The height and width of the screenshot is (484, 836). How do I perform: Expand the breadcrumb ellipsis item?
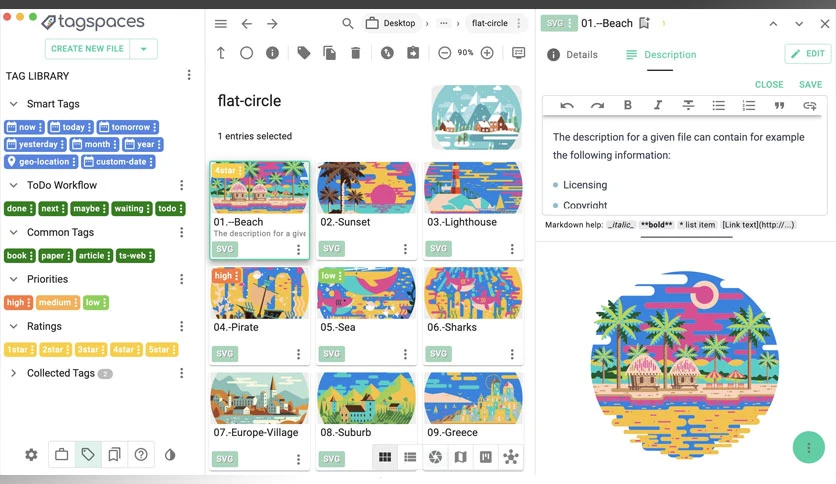(444, 23)
